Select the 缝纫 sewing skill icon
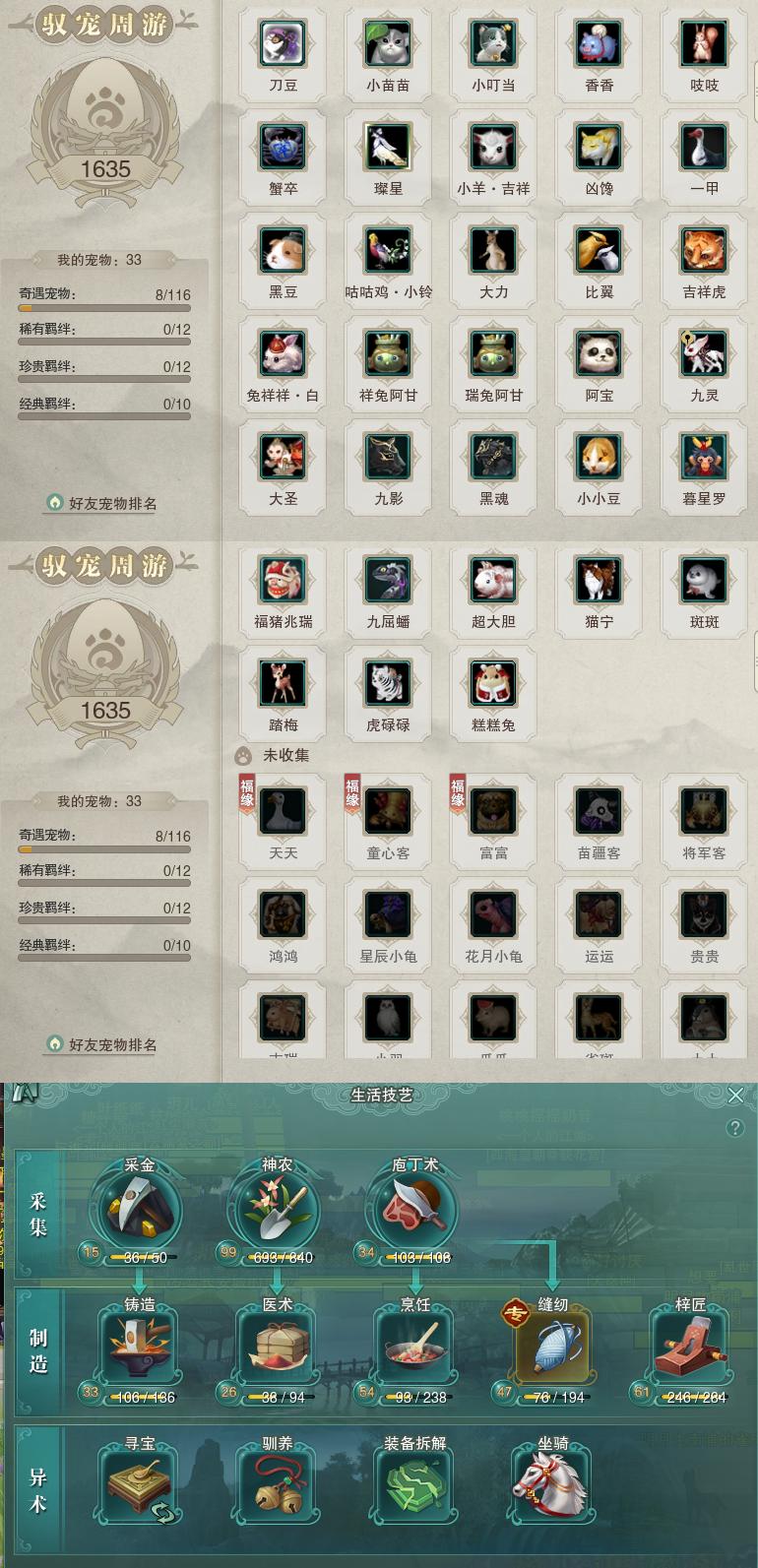The image size is (758, 1568). click(x=553, y=1348)
